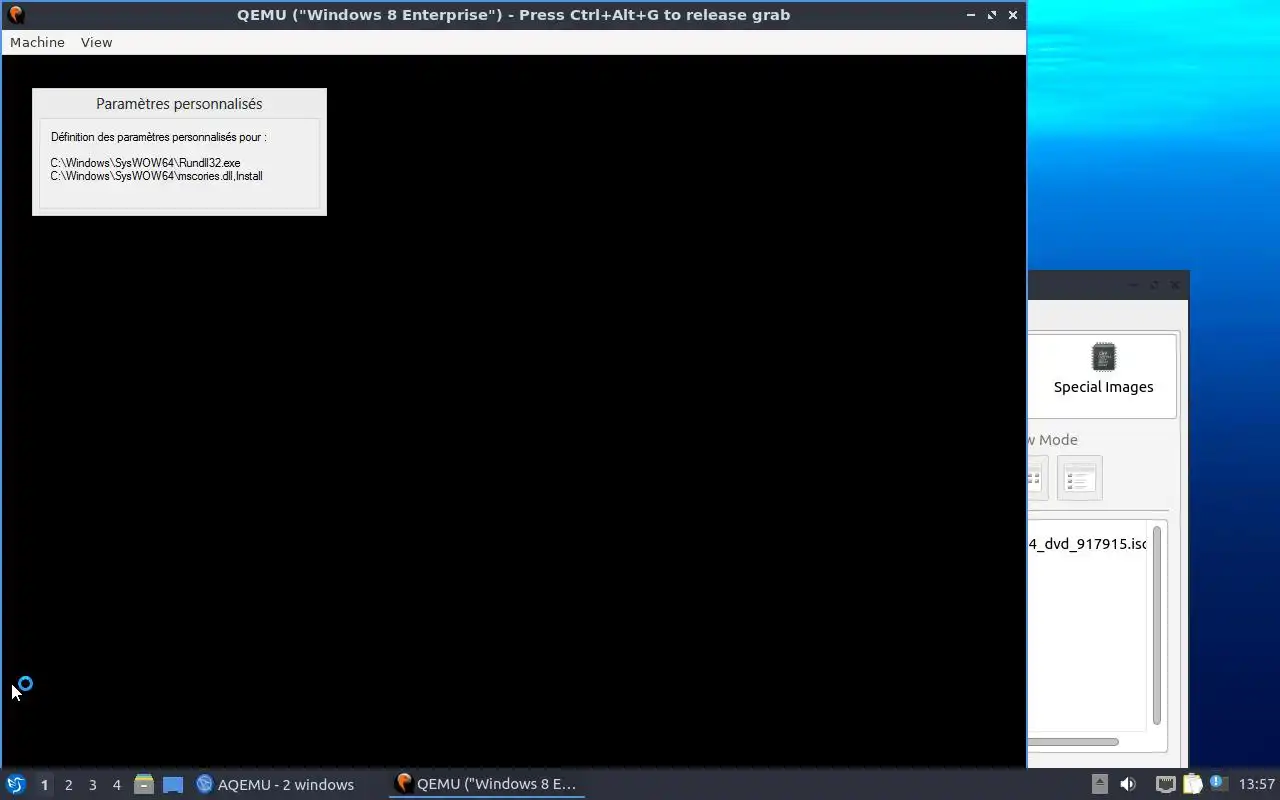The image size is (1280, 800).
Task: Click the vertical scrollbar in AQEMU file list
Action: pyautogui.click(x=1157, y=625)
